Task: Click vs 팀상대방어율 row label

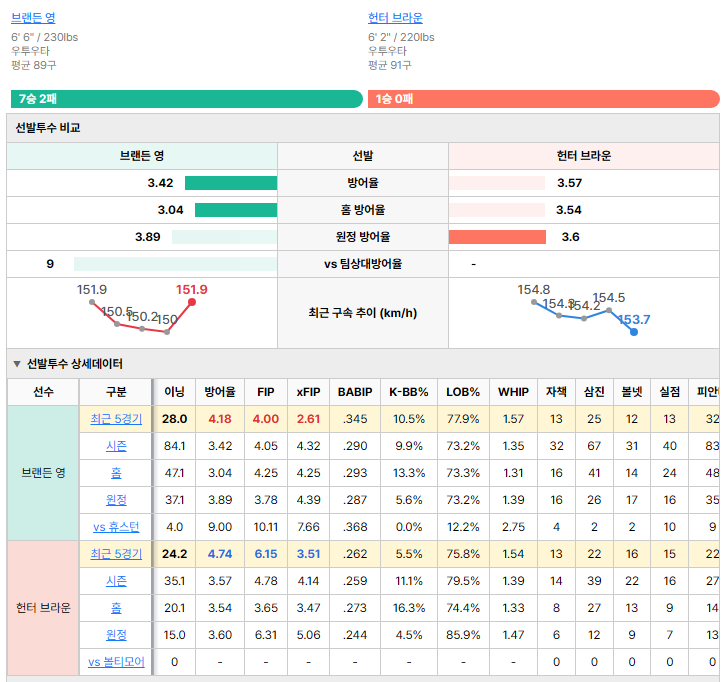Action: tap(363, 264)
